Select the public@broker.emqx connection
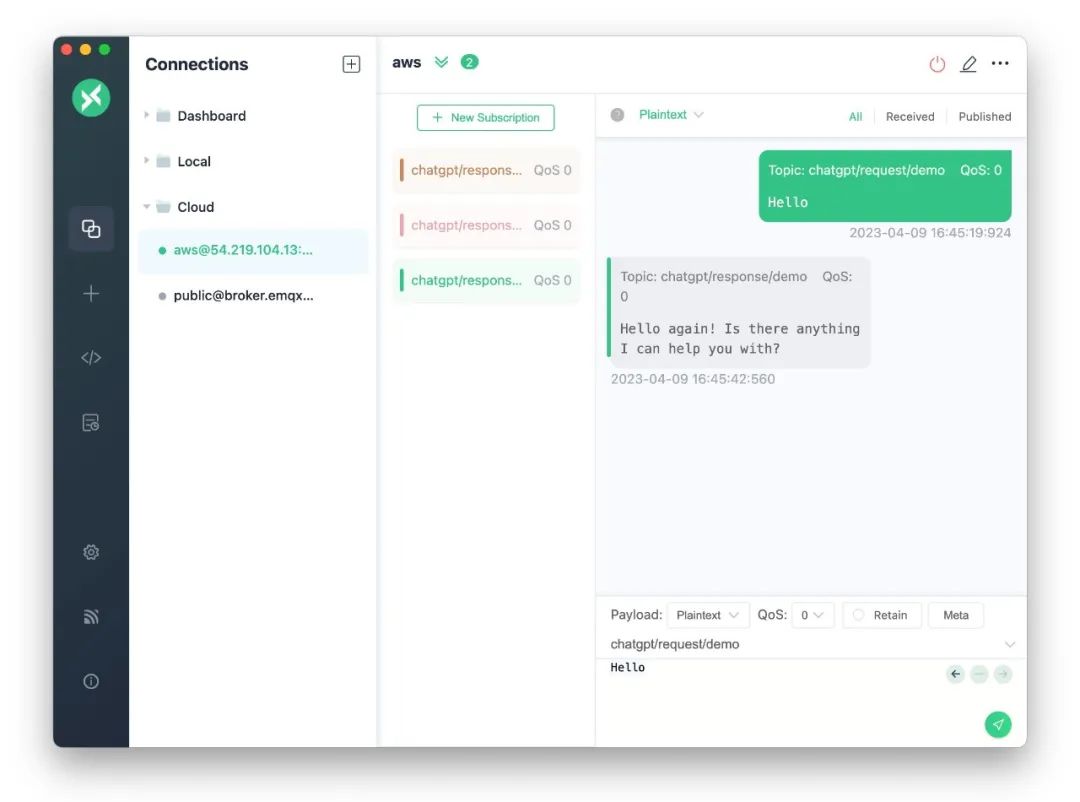This screenshot has width=1080, height=802. [x=253, y=296]
